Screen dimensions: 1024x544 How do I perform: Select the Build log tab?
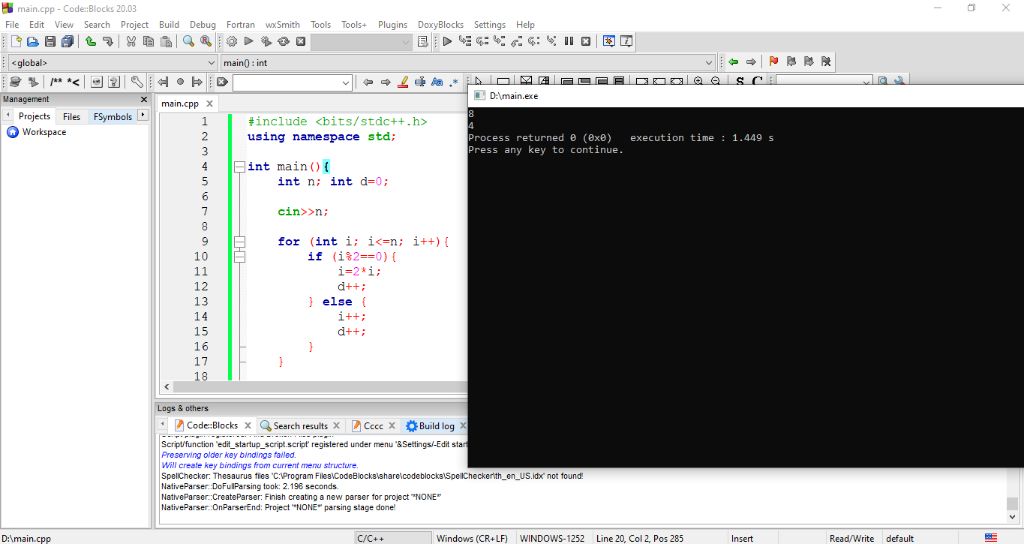coord(430,425)
